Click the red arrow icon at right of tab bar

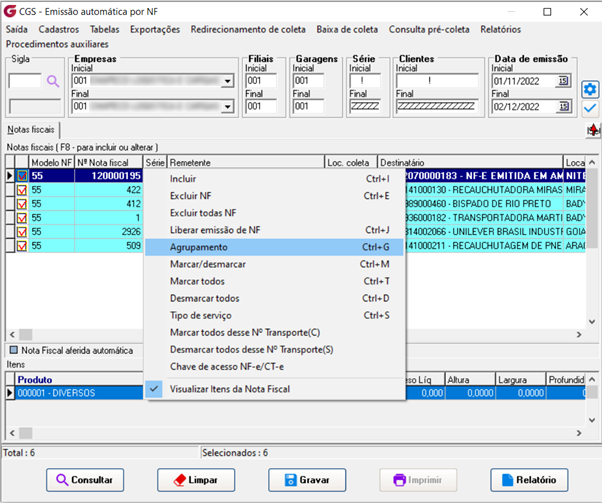tap(594, 130)
